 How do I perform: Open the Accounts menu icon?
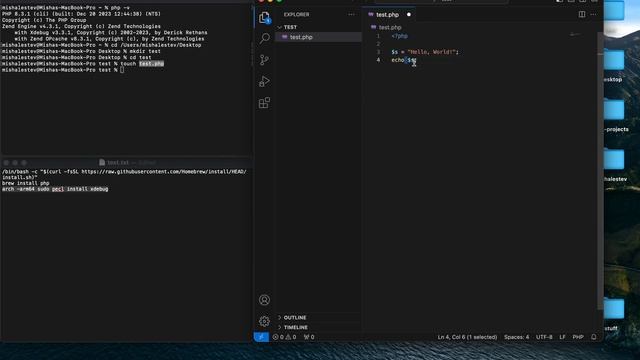tap(264, 300)
